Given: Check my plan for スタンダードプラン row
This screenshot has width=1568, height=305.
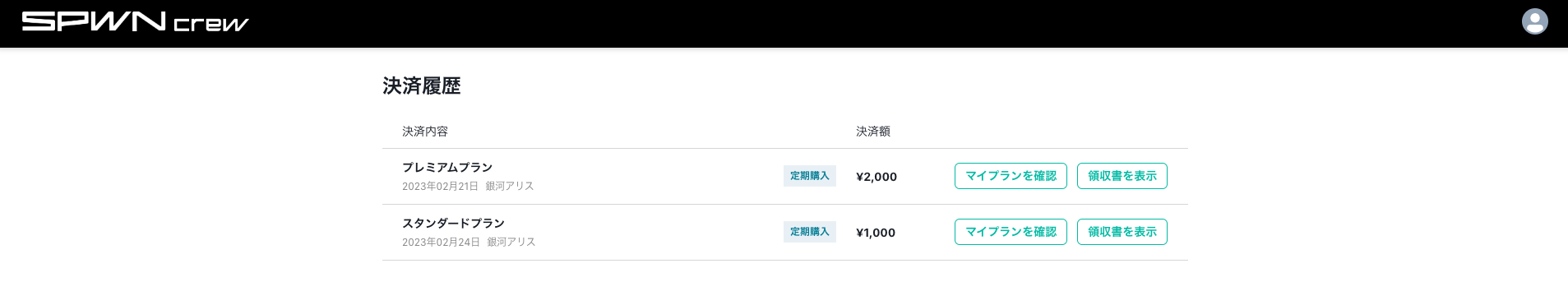Looking at the screenshot, I should [1011, 232].
